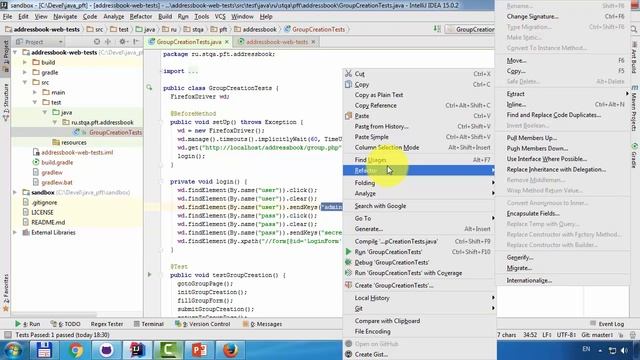The width and height of the screenshot is (640, 360).
Task: Switch to GroupCreationTests.java editor tab
Action: 189,42
